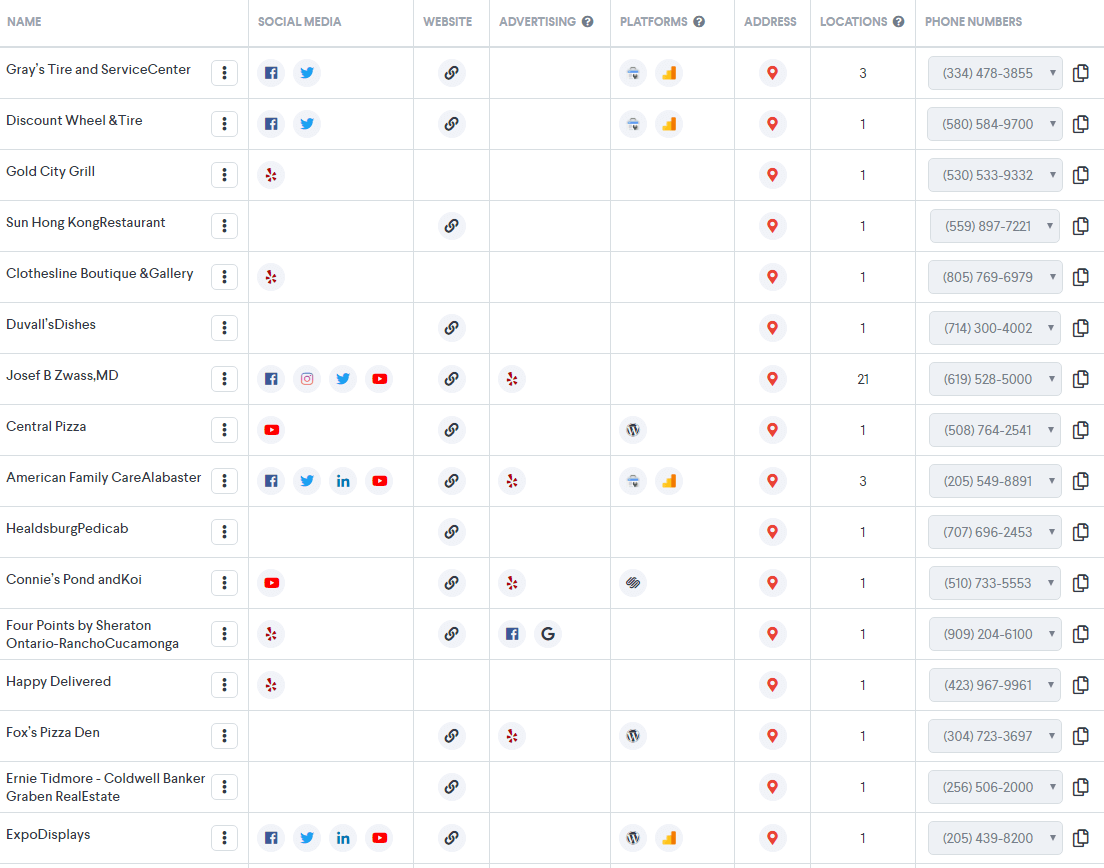Click the PHONE NUMBERS column header
The height and width of the screenshot is (868, 1104).
973,22
